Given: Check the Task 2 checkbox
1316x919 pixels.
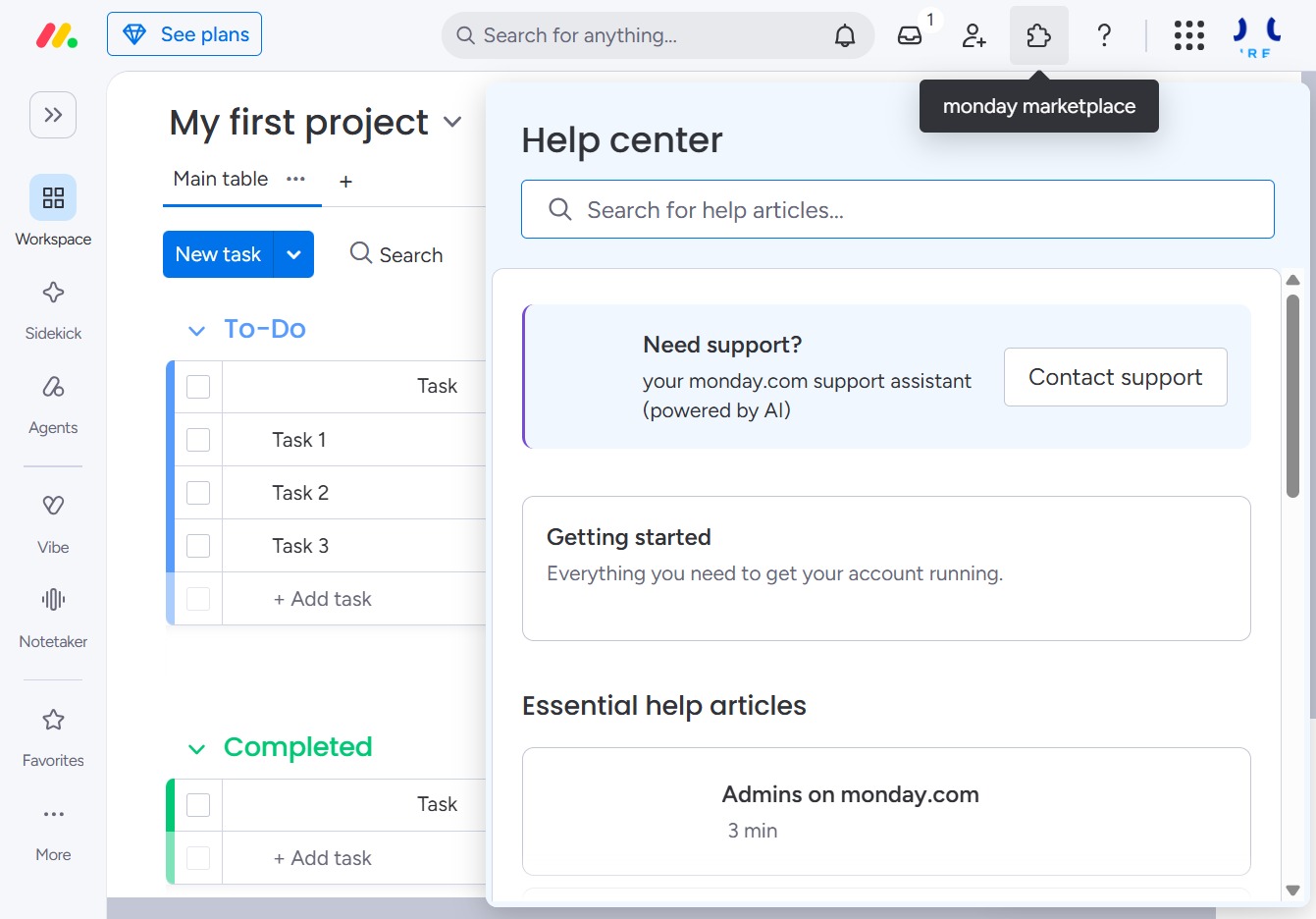Looking at the screenshot, I should (198, 493).
